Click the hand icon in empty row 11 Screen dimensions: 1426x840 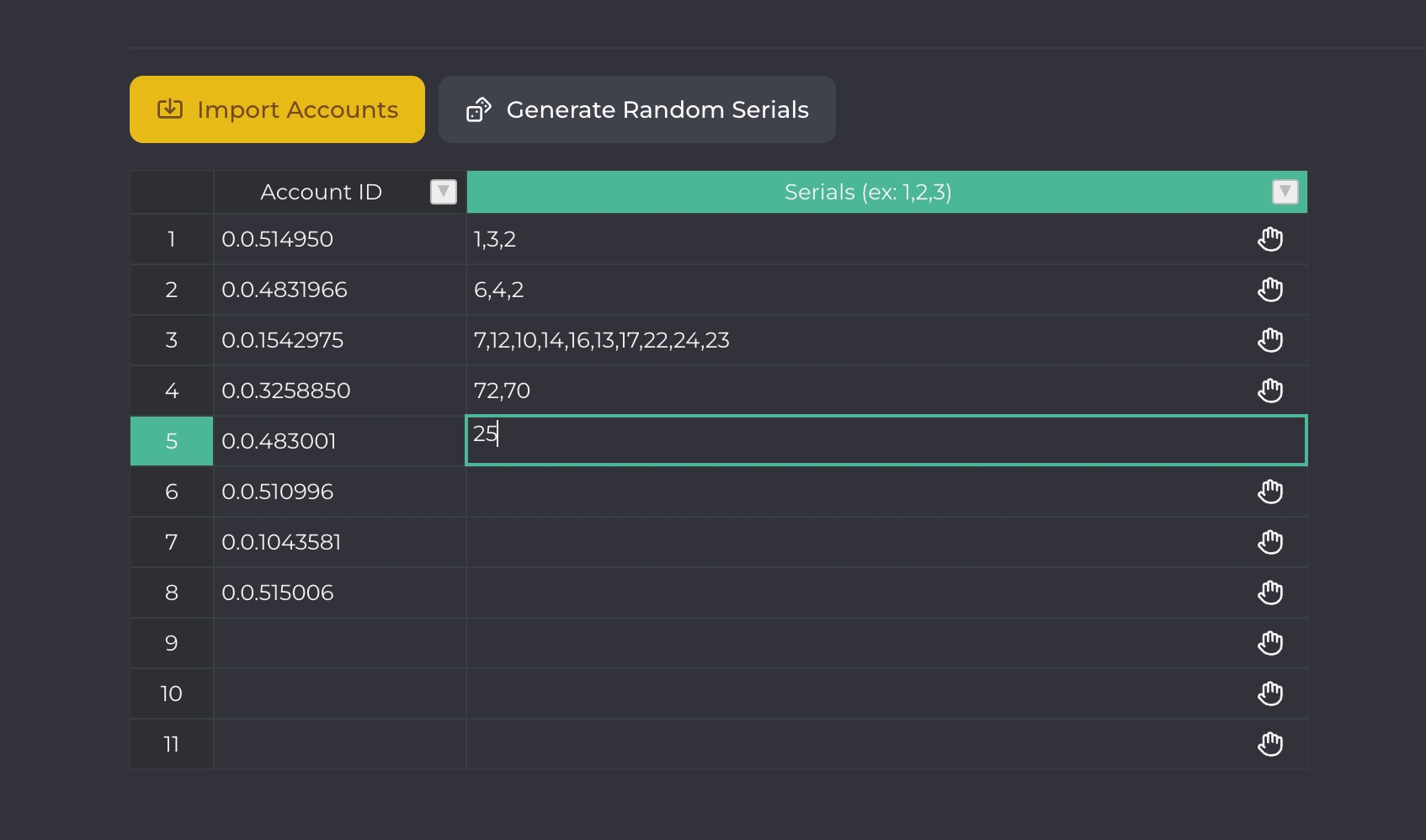tap(1269, 744)
